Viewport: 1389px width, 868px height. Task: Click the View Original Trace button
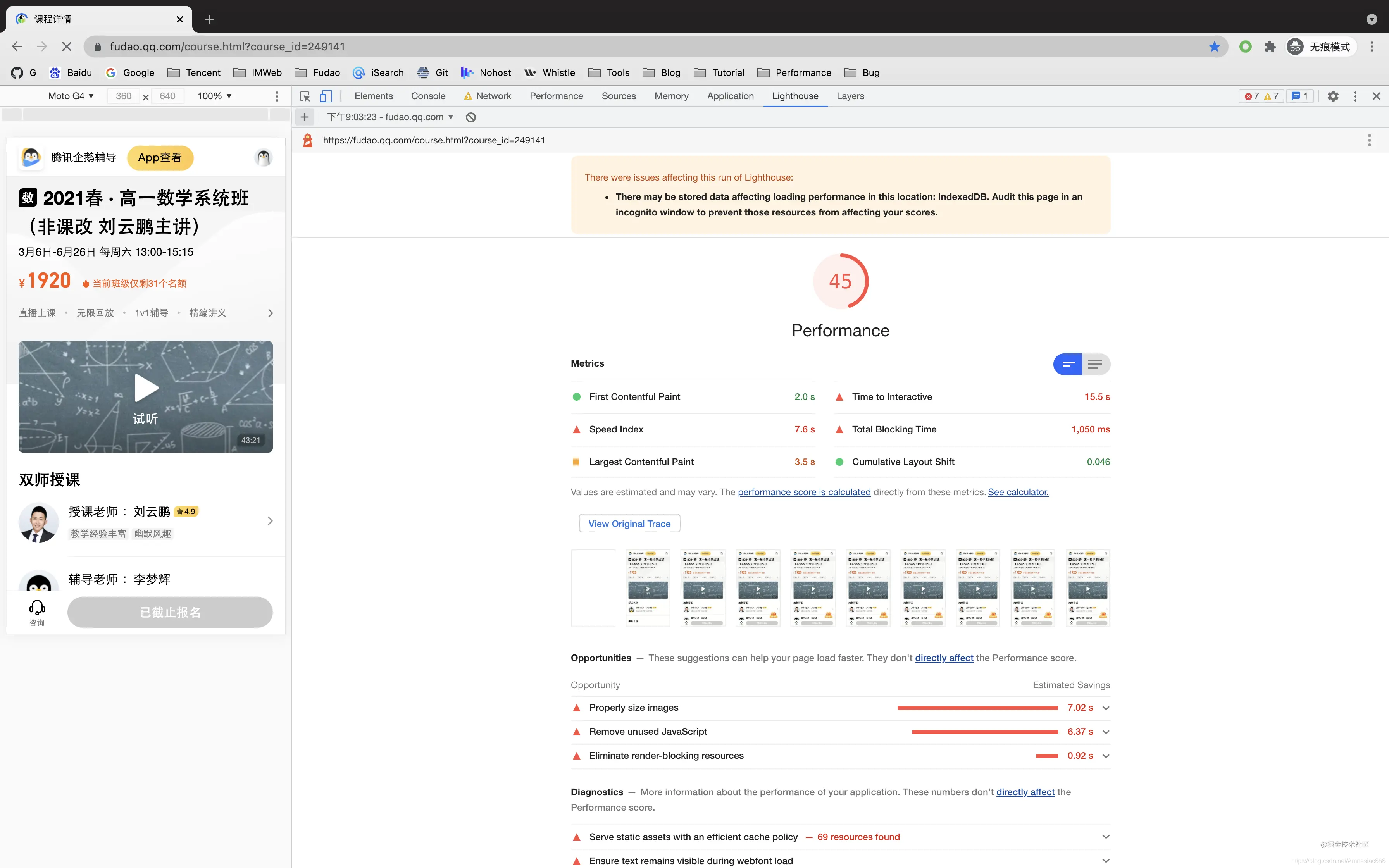point(629,524)
